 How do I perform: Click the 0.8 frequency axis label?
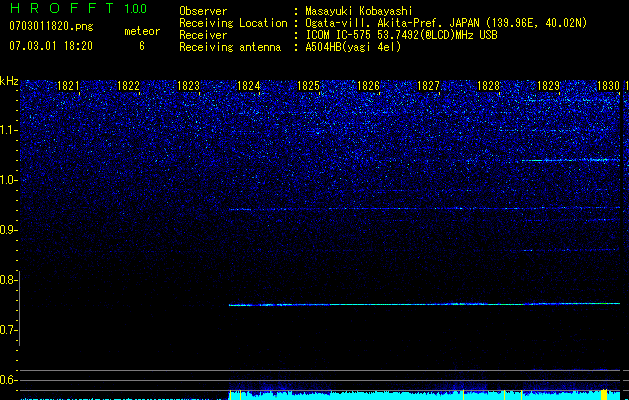pos(8,280)
